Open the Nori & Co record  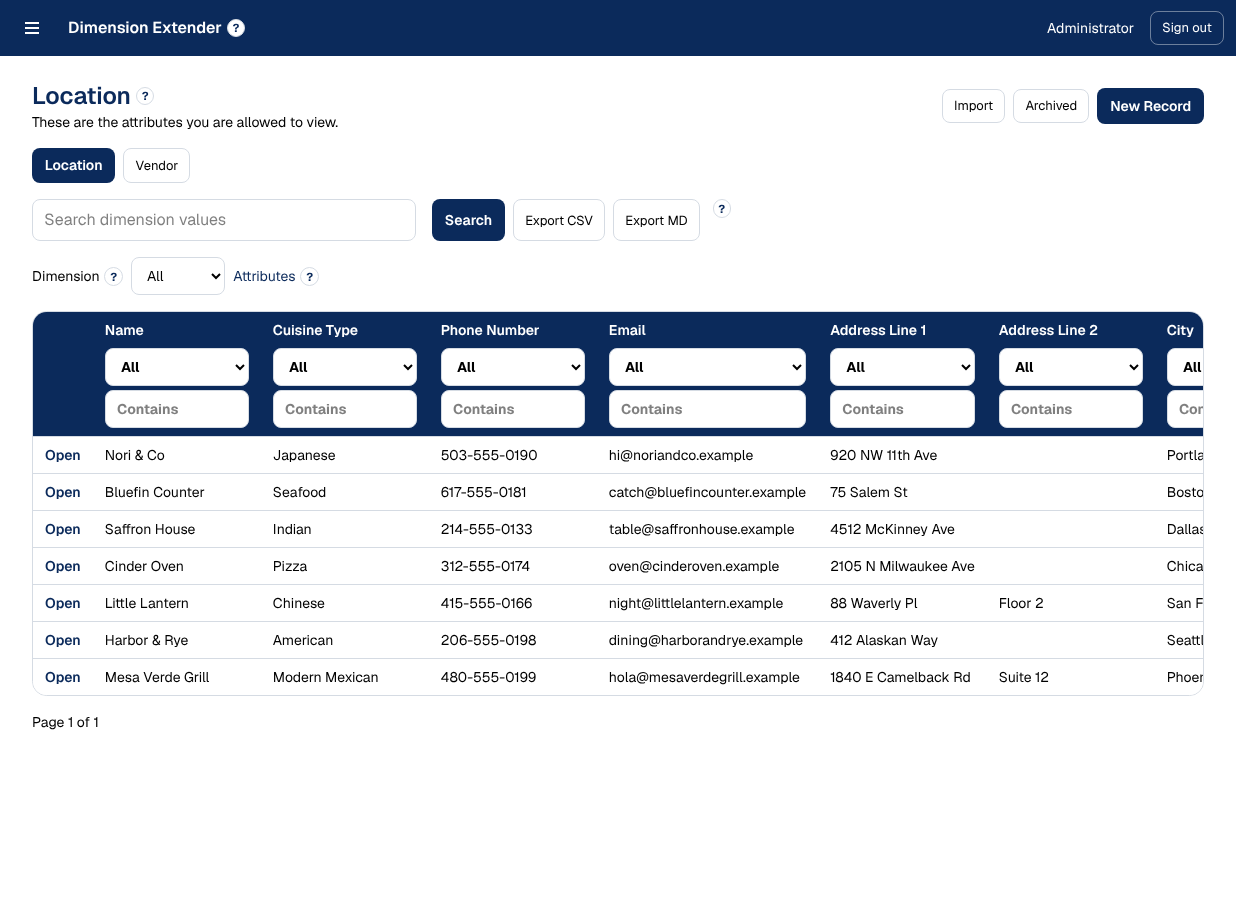tap(62, 455)
